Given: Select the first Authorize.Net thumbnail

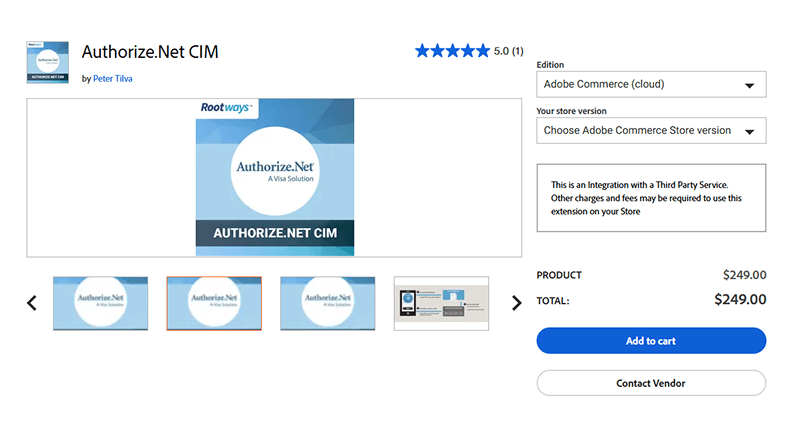Looking at the screenshot, I should [101, 304].
